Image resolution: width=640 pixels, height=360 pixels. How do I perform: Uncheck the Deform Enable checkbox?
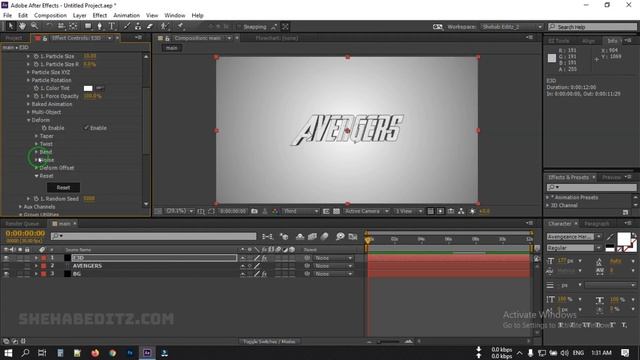[87, 128]
